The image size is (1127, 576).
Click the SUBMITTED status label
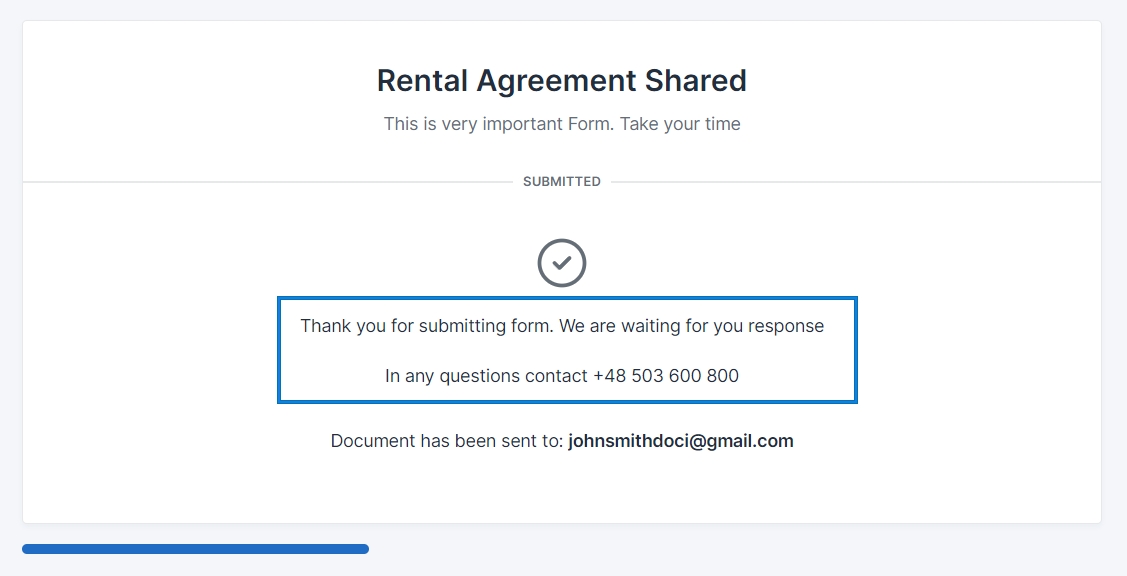pos(562,182)
